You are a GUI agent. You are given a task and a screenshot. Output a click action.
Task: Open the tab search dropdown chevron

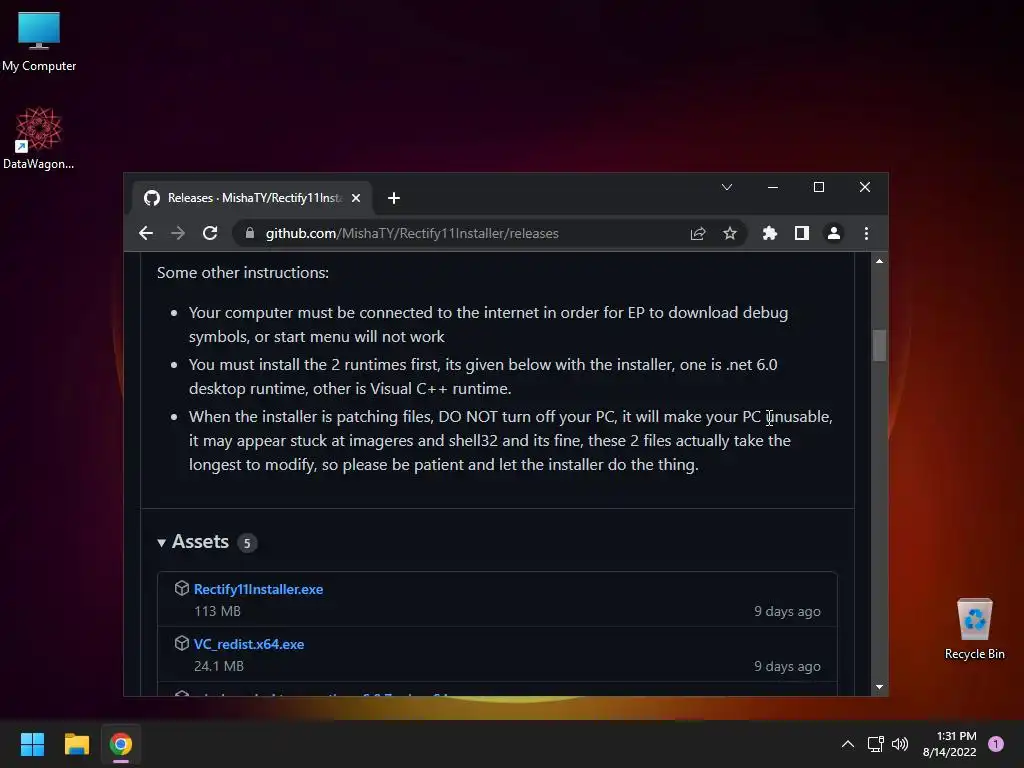[727, 187]
